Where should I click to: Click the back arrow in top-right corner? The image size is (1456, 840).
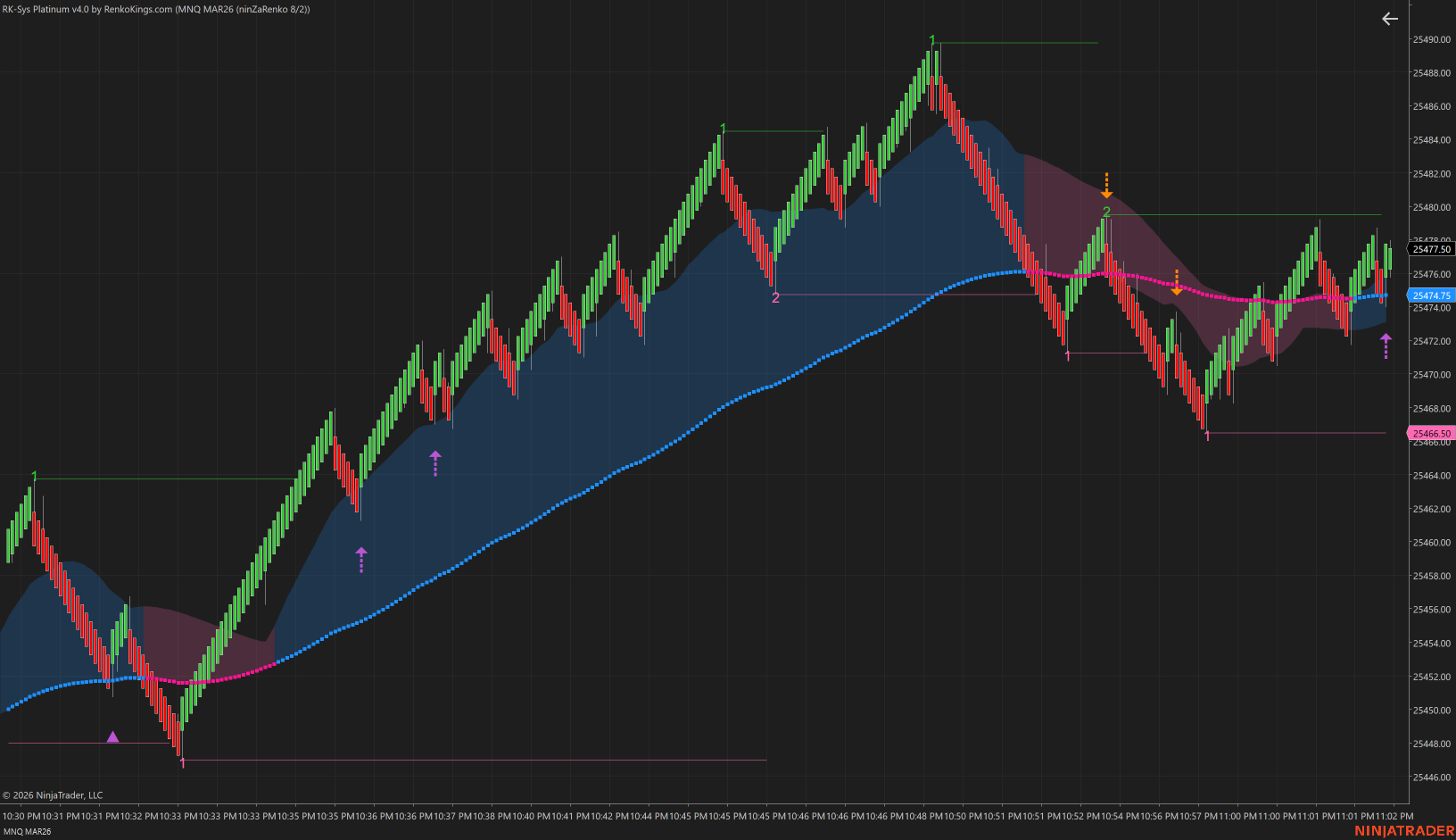click(1389, 19)
